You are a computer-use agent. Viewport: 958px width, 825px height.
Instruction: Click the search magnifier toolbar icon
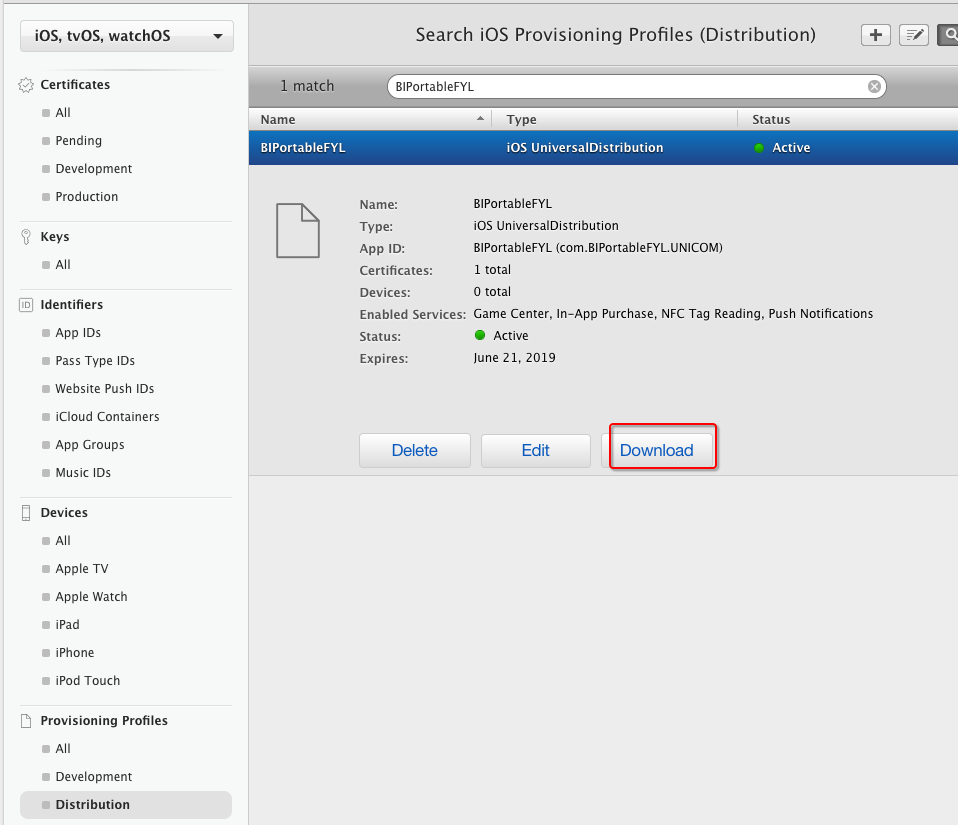(949, 35)
